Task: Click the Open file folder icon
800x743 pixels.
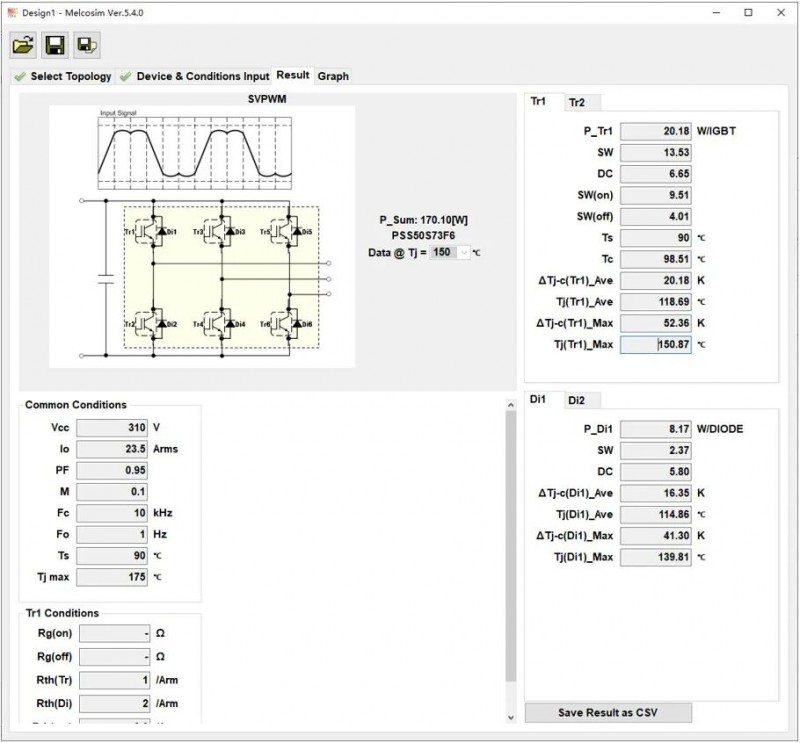Action: click(23, 44)
